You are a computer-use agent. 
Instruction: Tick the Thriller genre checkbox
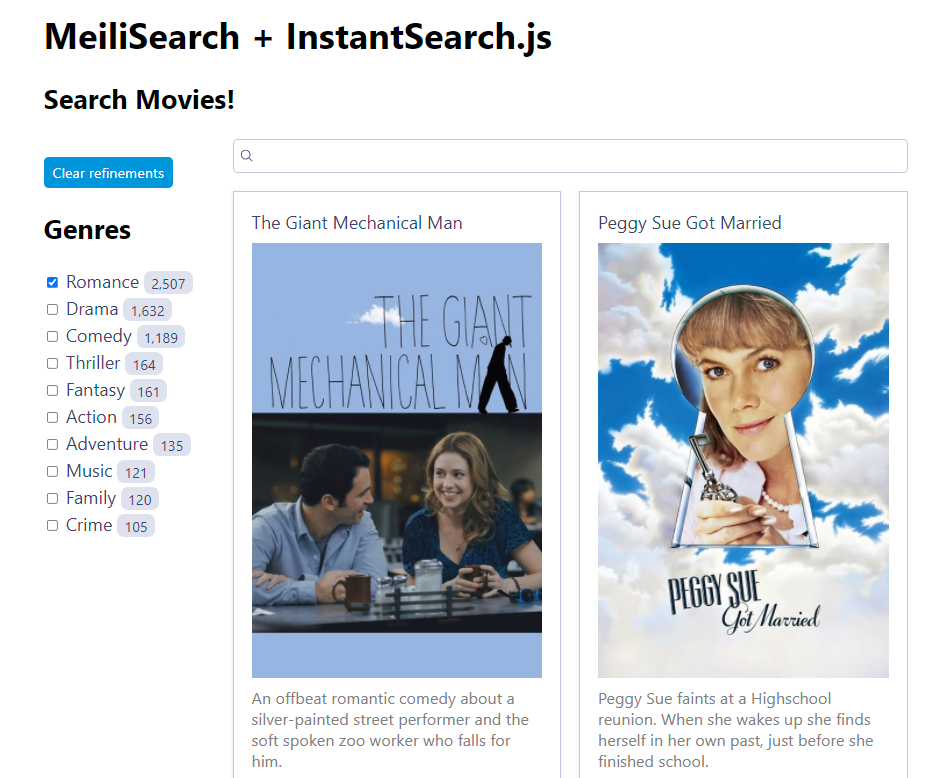coord(53,363)
